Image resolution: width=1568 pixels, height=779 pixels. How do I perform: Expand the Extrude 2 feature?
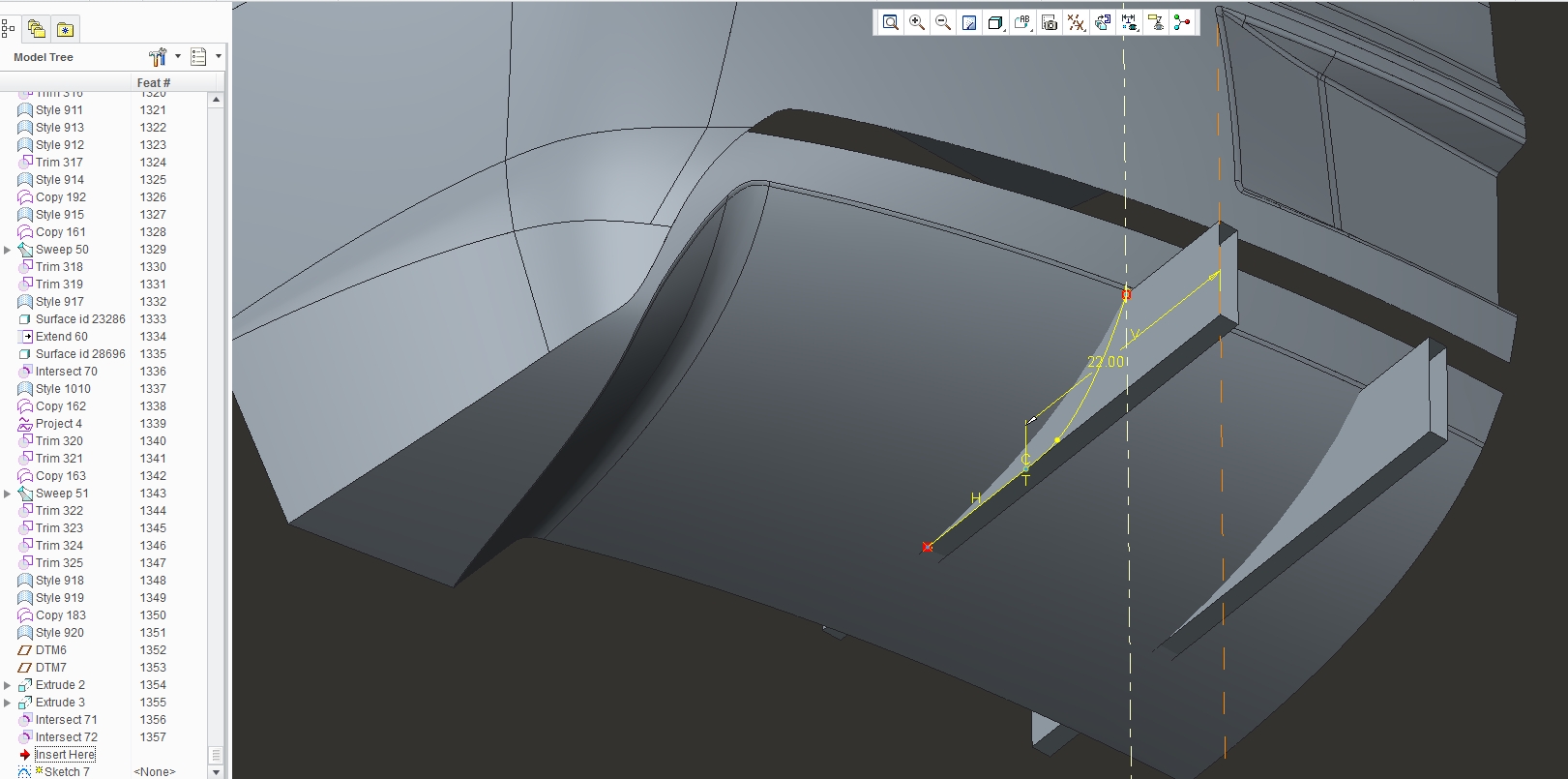[8, 685]
